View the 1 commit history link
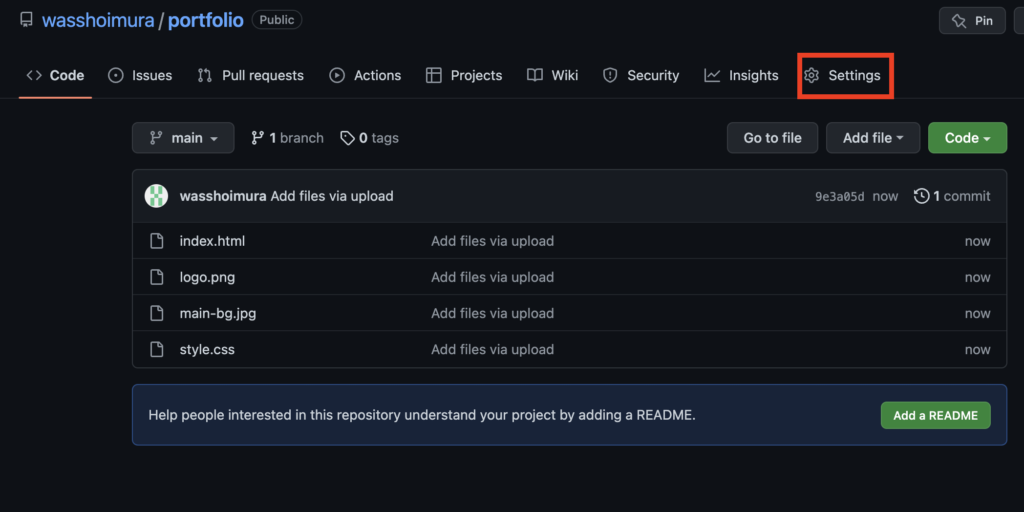The width and height of the screenshot is (1024, 512). [x=952, y=196]
